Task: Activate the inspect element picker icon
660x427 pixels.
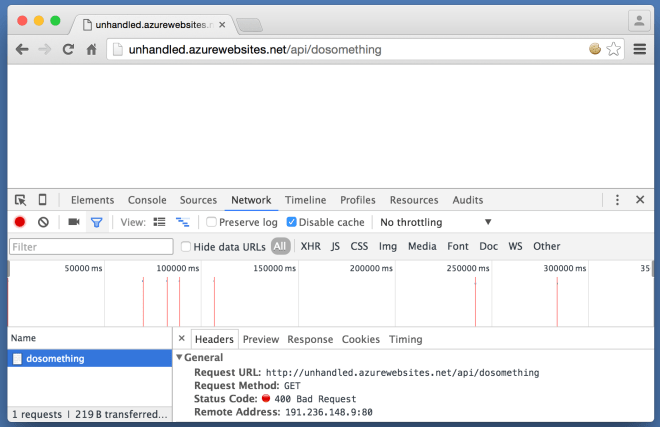Action: coord(20,200)
